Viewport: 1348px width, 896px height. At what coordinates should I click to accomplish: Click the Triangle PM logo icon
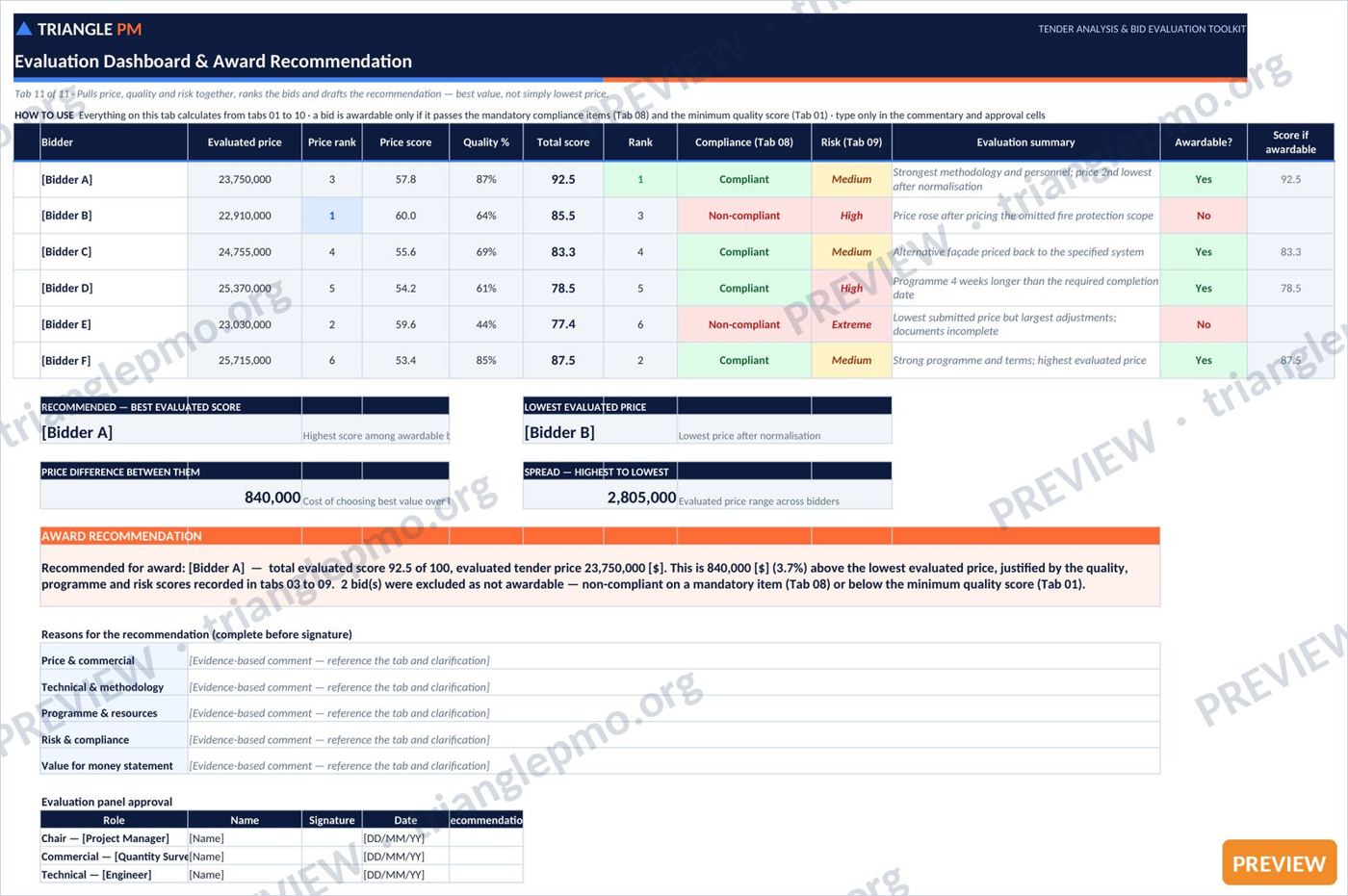(x=24, y=29)
